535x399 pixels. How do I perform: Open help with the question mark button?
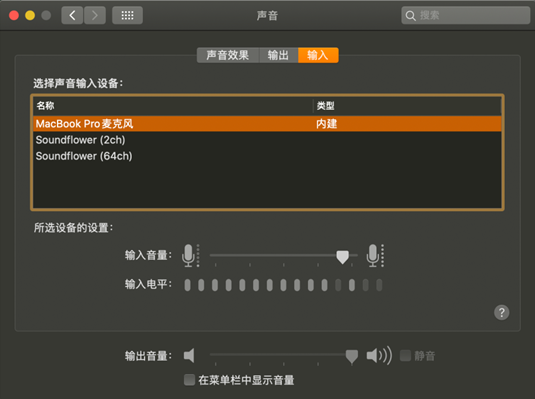502,312
